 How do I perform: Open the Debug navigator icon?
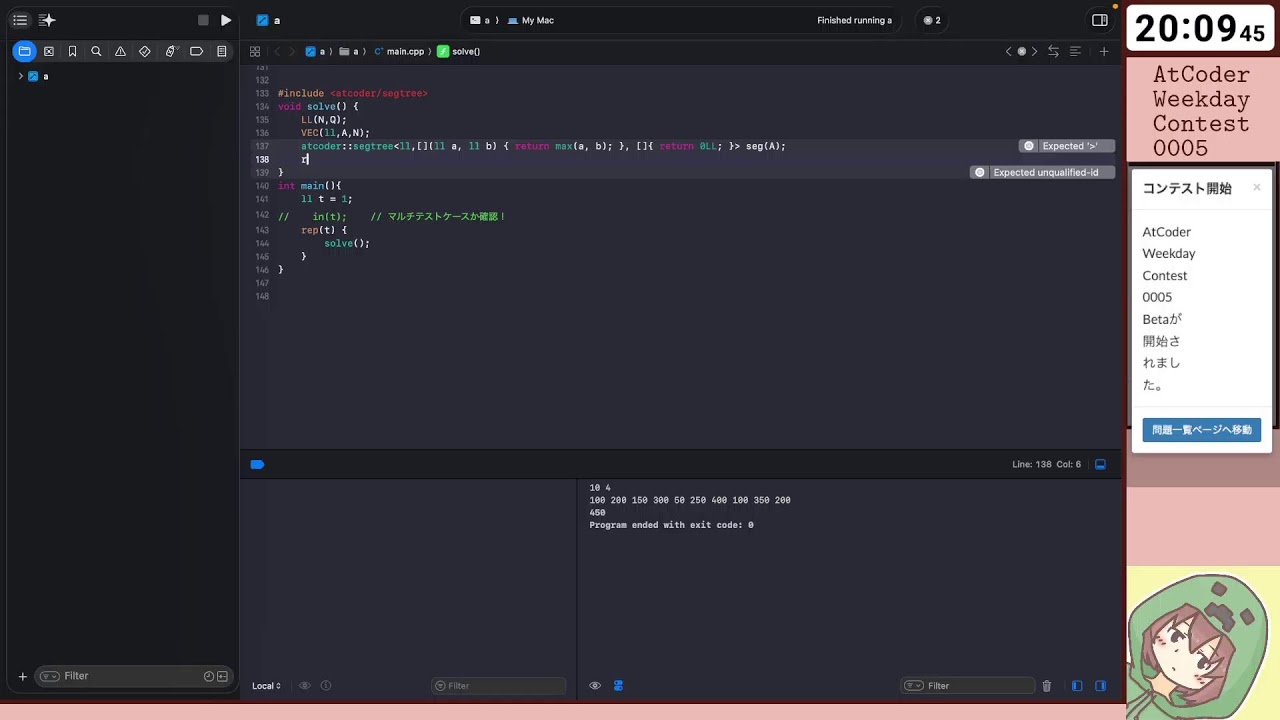coord(170,51)
